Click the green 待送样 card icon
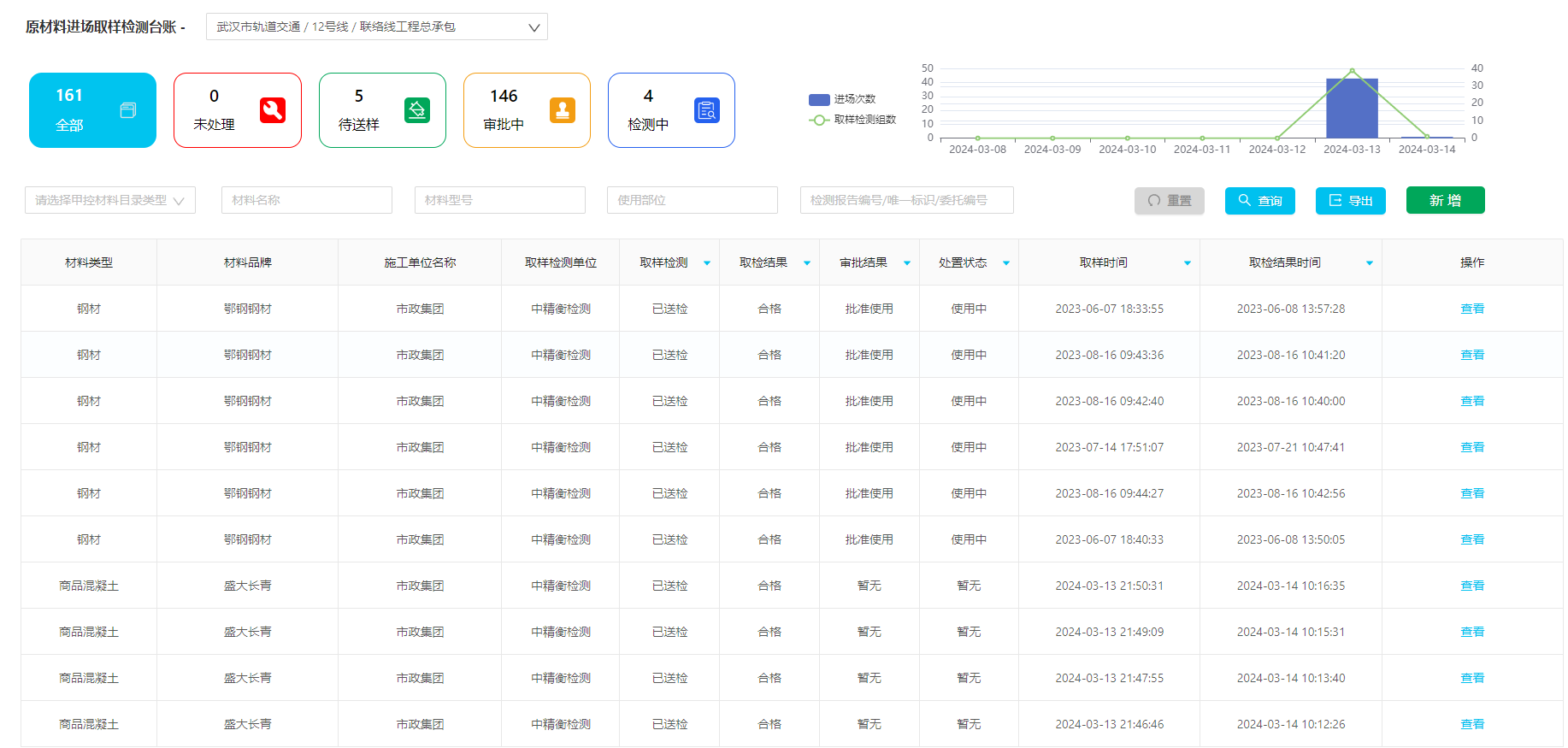This screenshot has width=1568, height=748. tap(417, 110)
